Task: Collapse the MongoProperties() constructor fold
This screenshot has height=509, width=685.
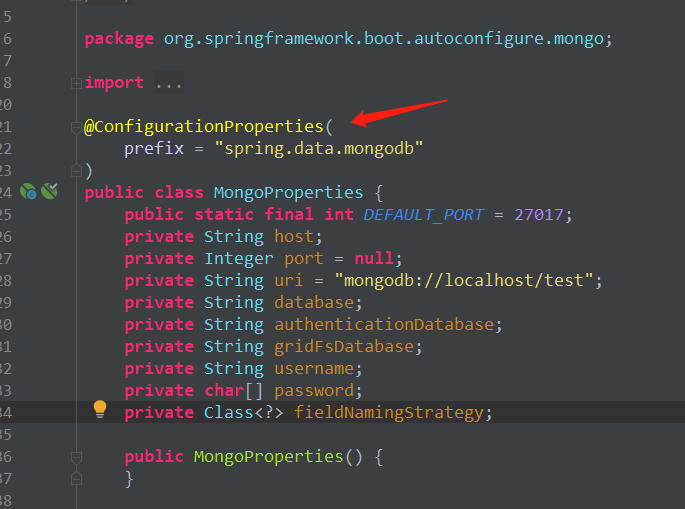Action: [76, 457]
